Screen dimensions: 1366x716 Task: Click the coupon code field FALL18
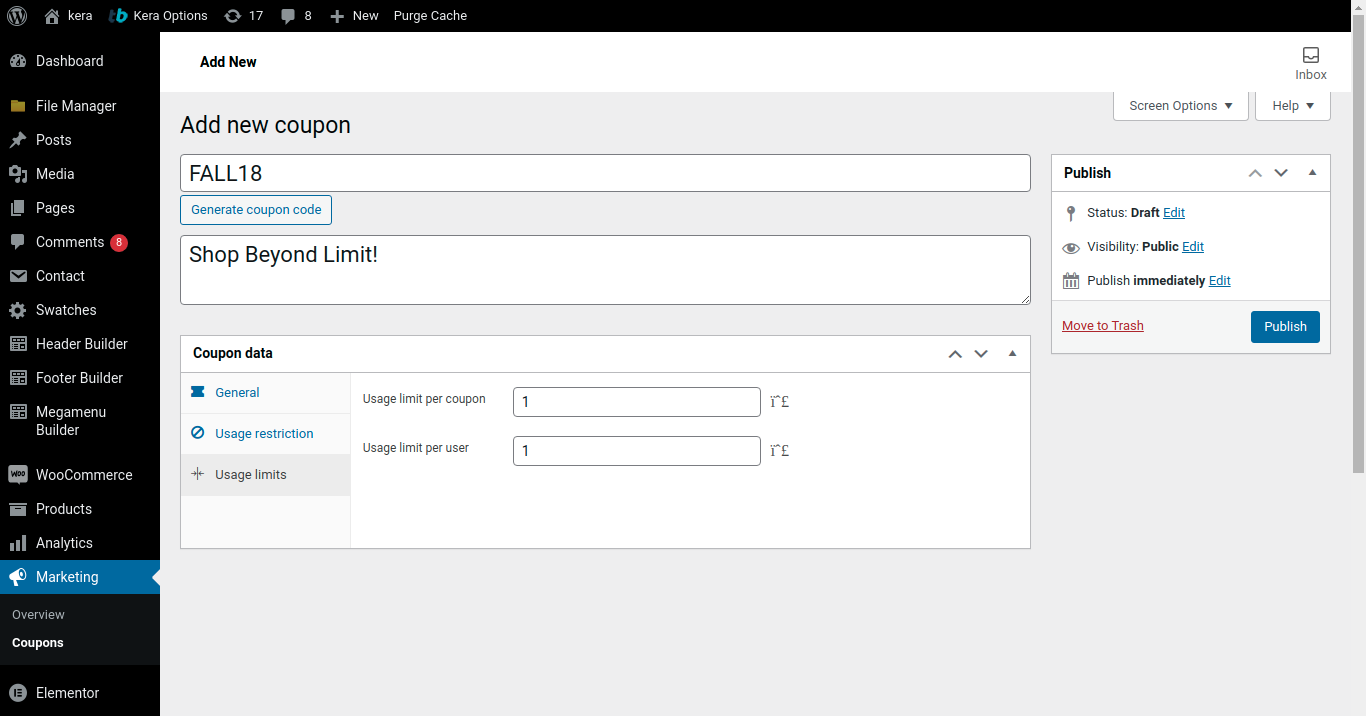coord(605,173)
